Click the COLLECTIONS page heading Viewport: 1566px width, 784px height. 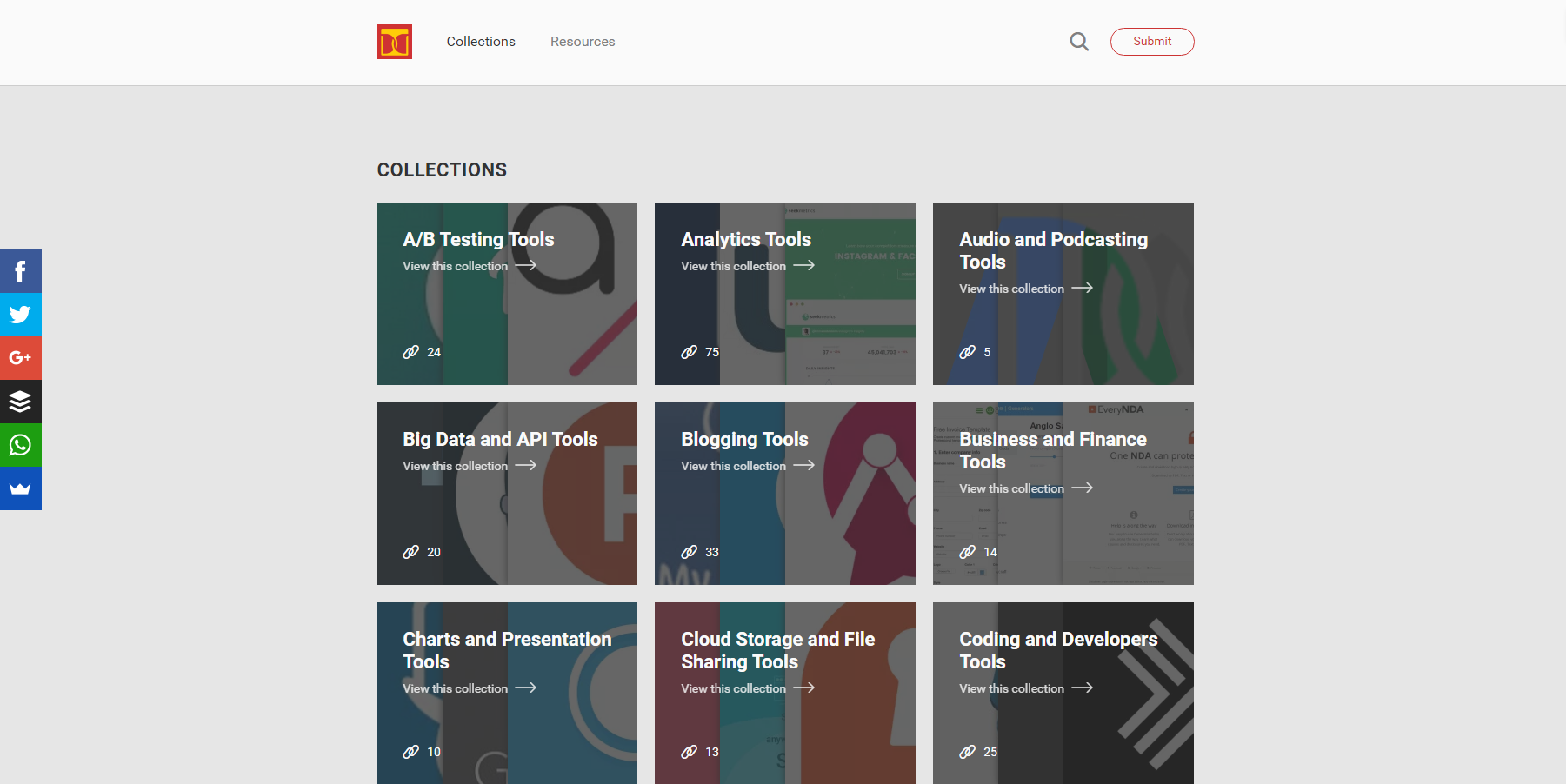(442, 169)
